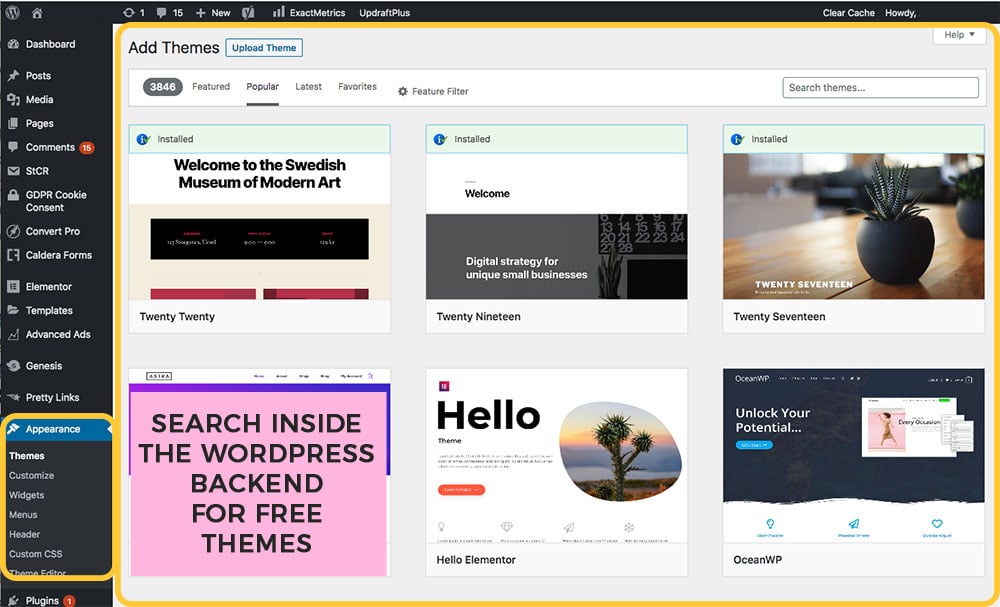Open Widgets under Appearance

click(x=26, y=495)
